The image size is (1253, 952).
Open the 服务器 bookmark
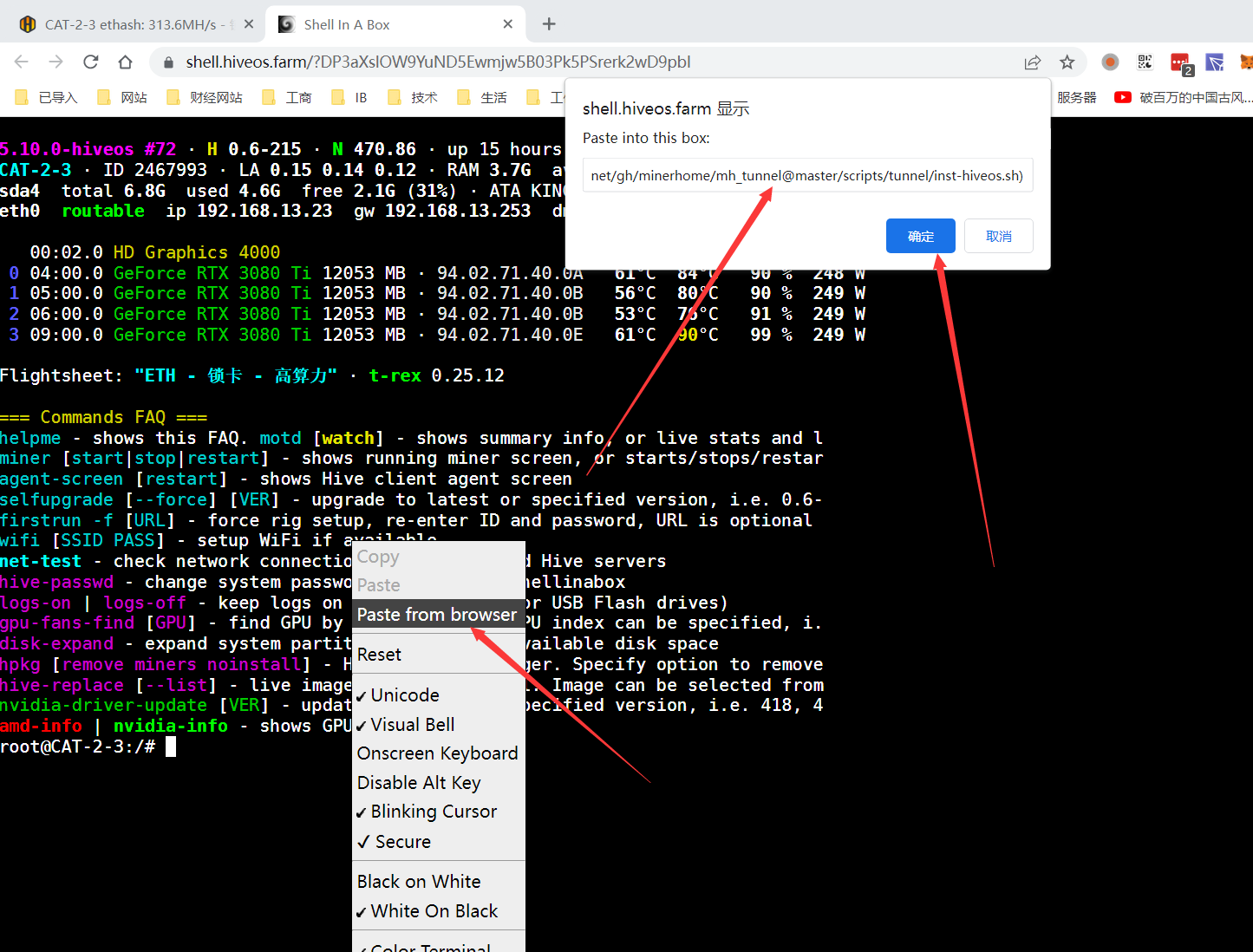(x=1076, y=97)
